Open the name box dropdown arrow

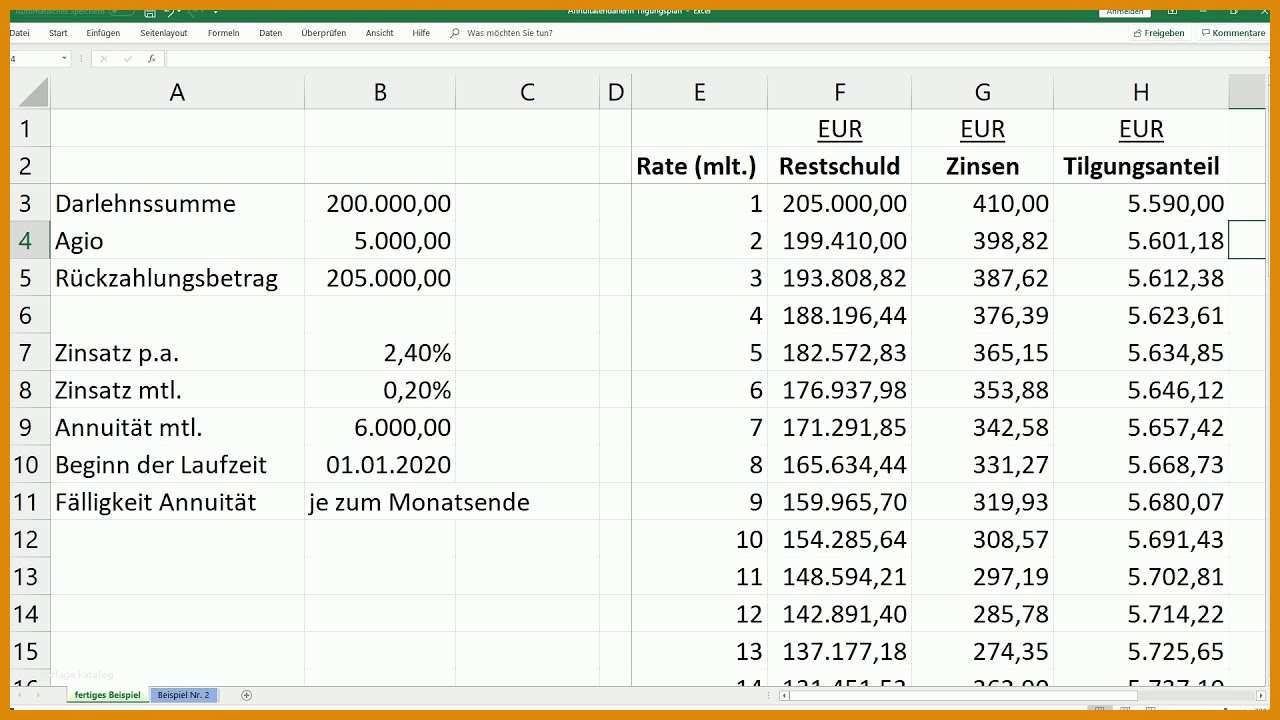pos(64,59)
